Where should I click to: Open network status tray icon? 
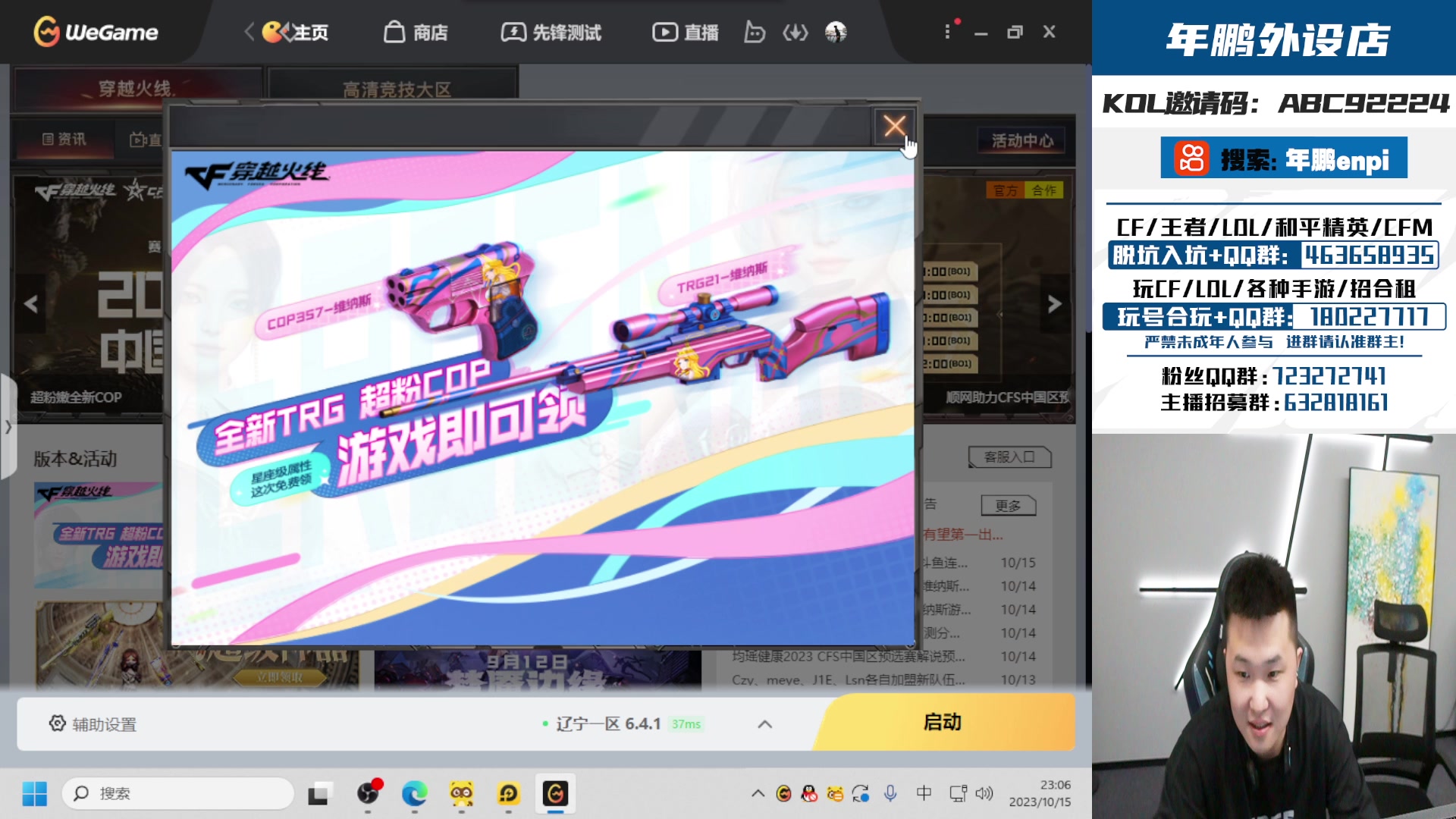(x=958, y=793)
